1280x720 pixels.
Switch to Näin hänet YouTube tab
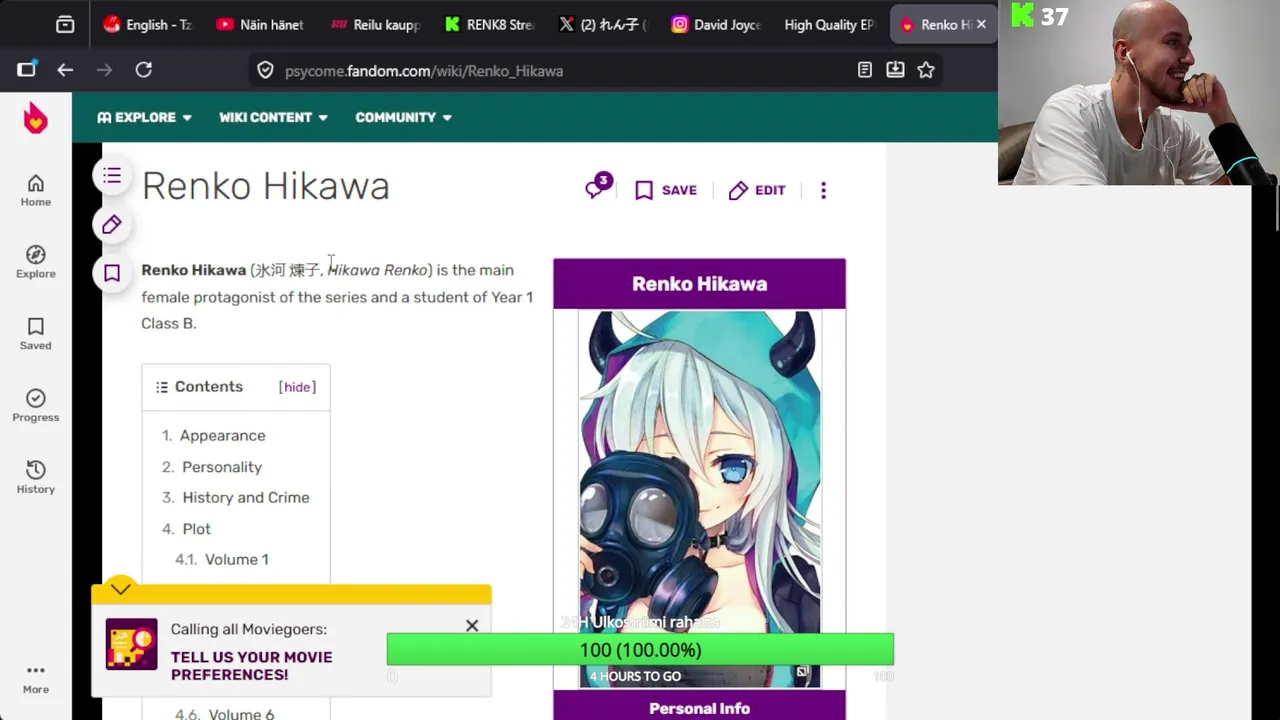260,25
